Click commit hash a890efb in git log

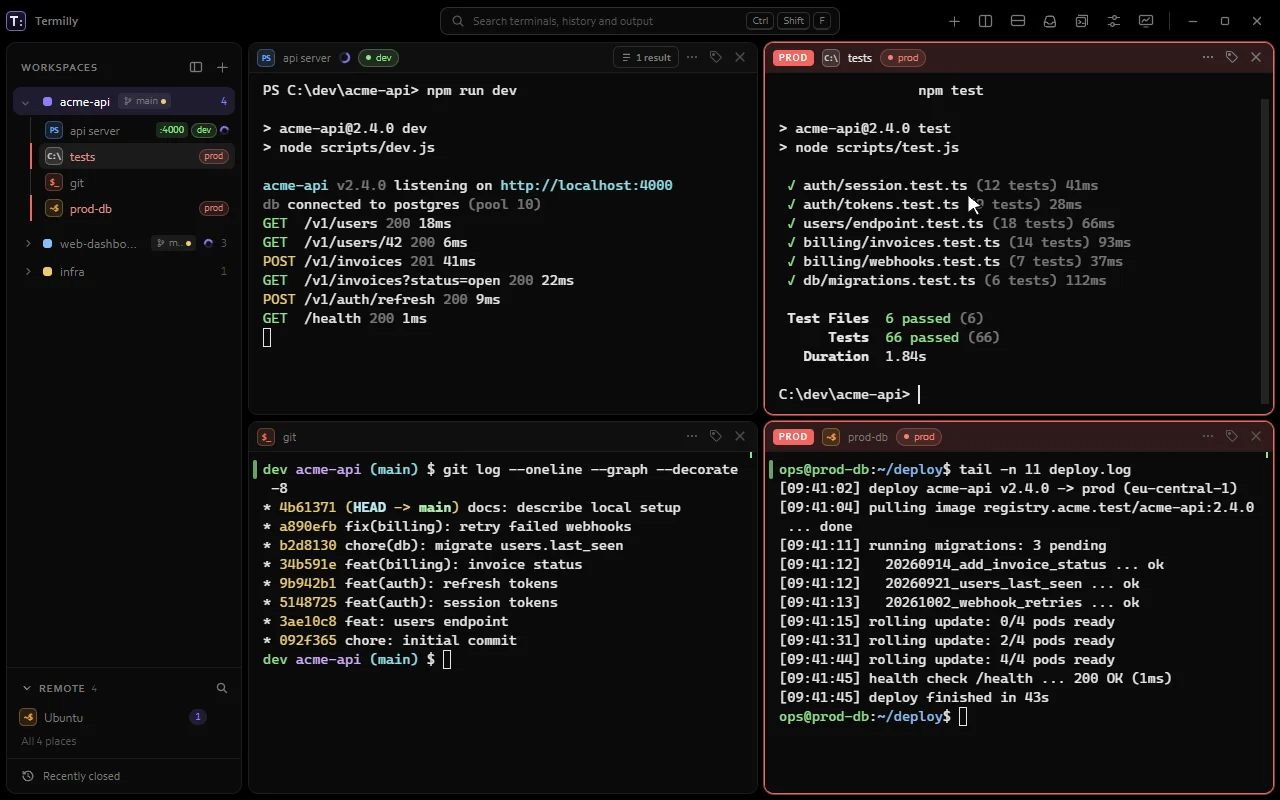tap(308, 526)
